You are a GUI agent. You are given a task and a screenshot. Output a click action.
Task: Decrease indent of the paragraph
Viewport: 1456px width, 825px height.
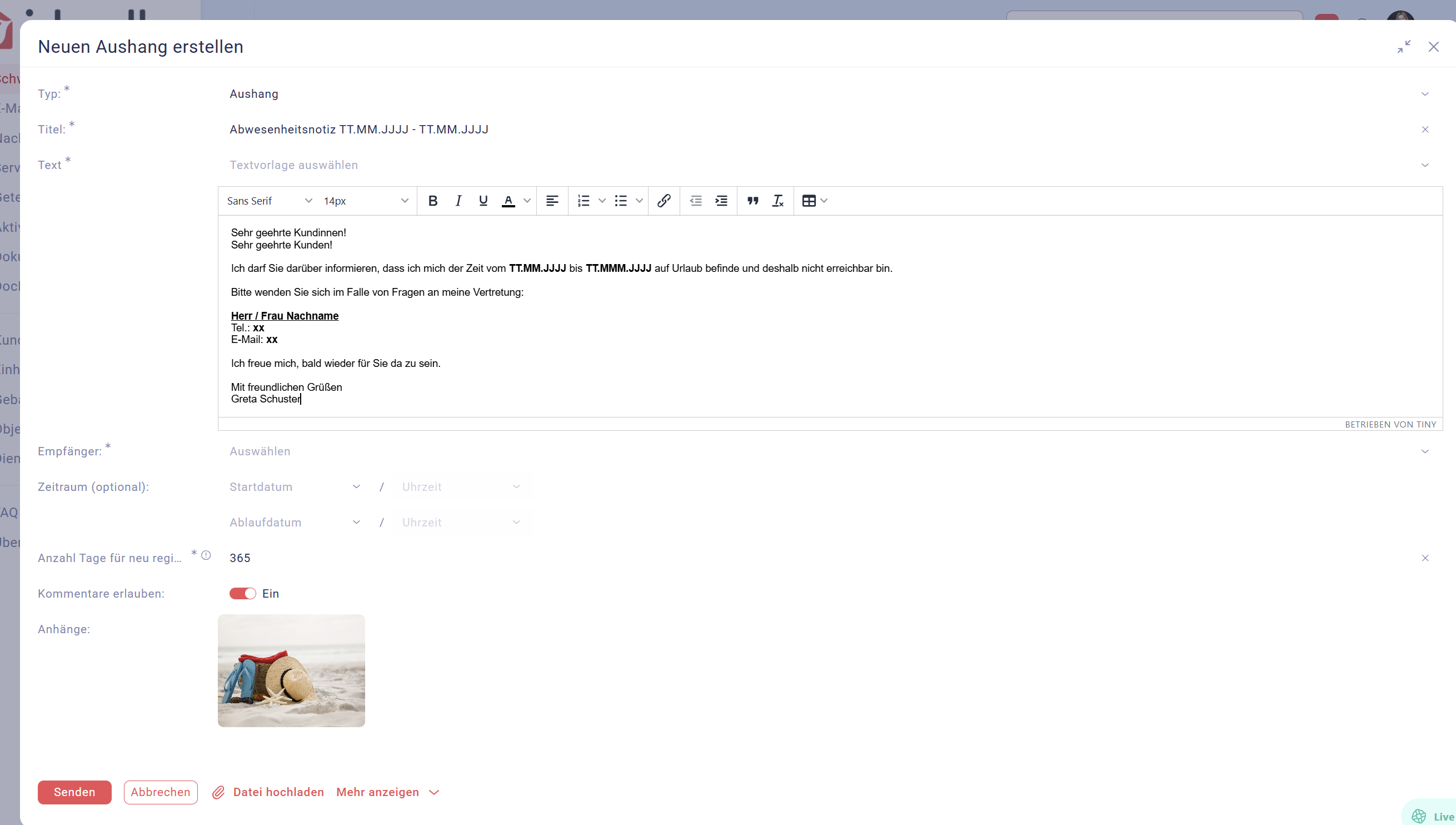[x=695, y=201]
